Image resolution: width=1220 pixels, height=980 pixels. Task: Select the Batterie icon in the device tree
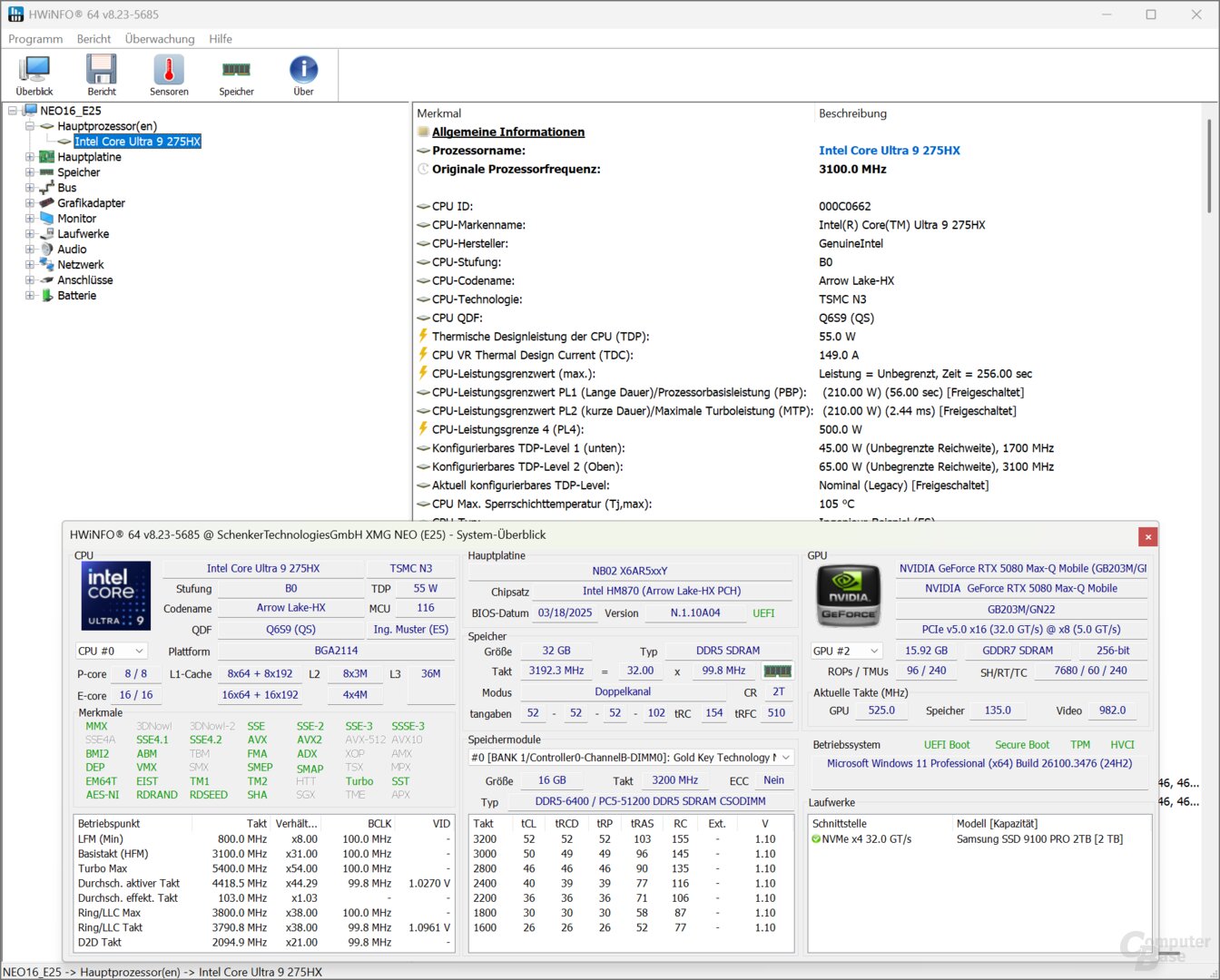pyautogui.click(x=47, y=295)
